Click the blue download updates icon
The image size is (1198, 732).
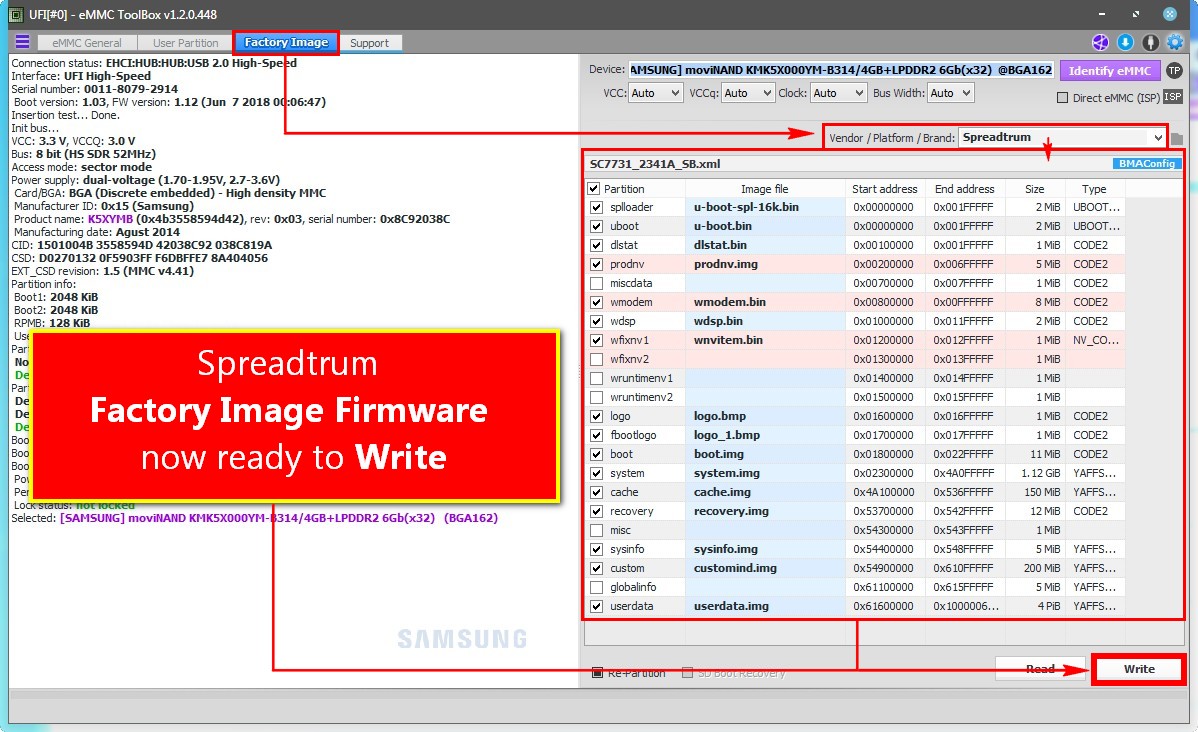pyautogui.click(x=1125, y=43)
